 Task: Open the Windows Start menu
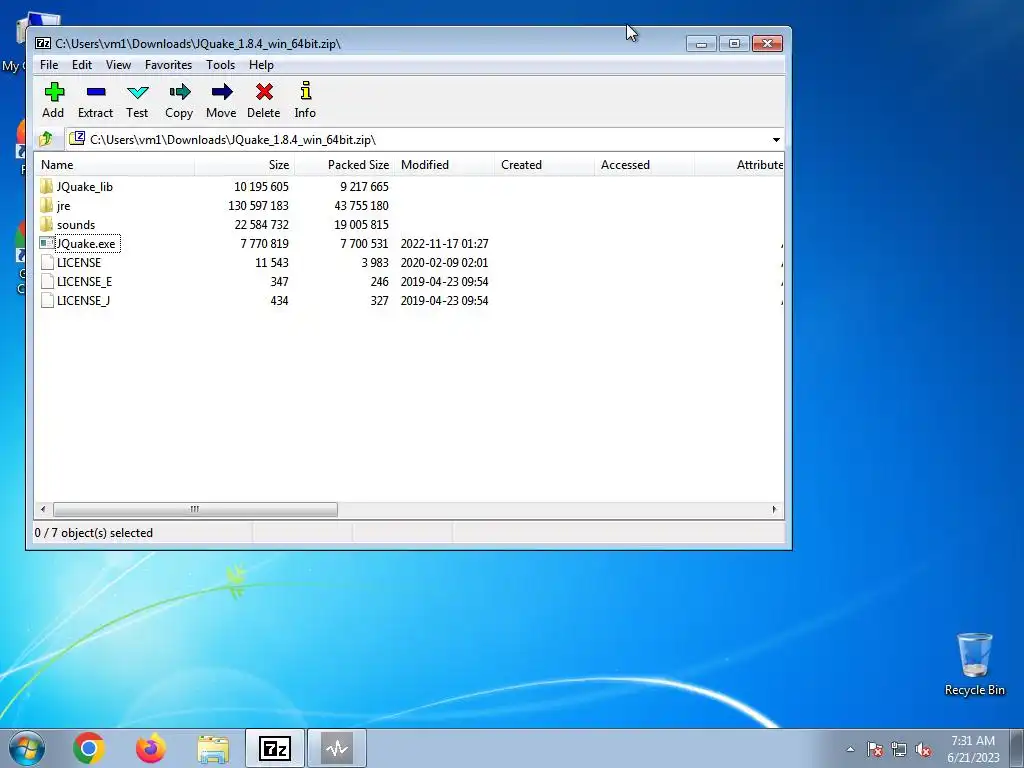tap(27, 748)
